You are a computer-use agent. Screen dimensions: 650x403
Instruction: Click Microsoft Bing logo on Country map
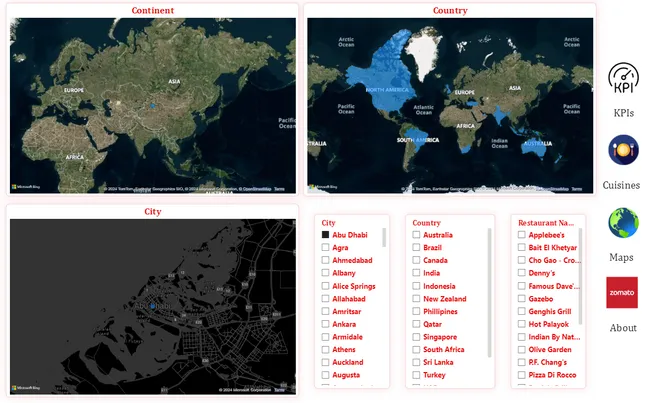(324, 187)
